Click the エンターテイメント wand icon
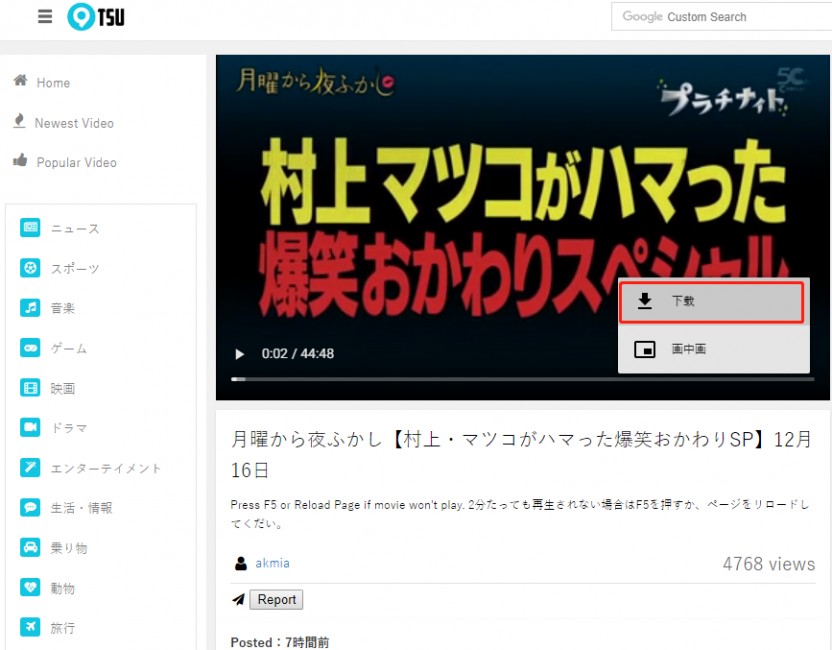Image resolution: width=832 pixels, height=650 pixels. [x=30, y=467]
